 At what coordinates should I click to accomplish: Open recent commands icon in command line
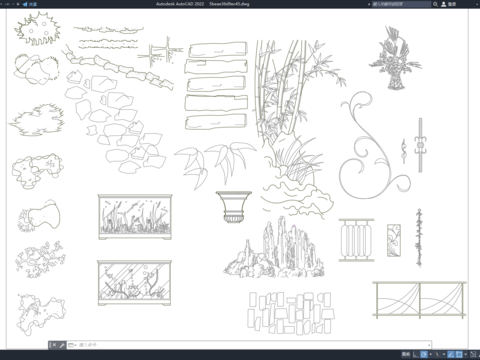point(72,345)
